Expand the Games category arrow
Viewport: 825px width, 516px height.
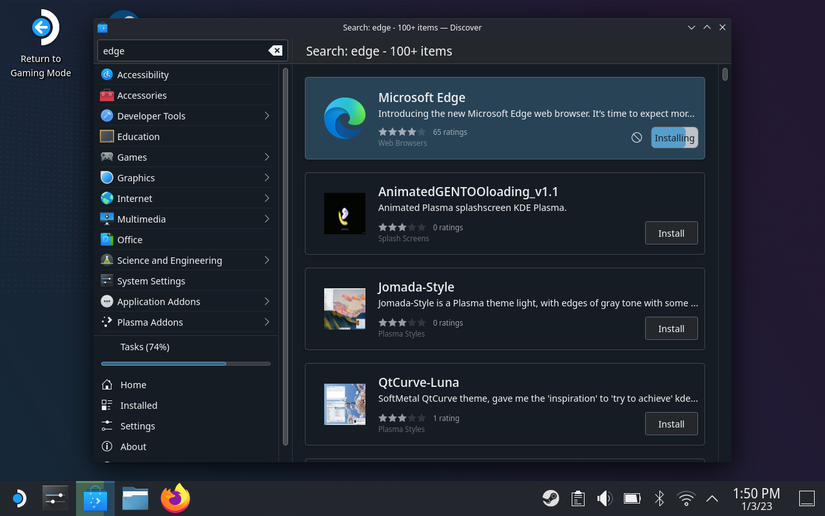267,157
